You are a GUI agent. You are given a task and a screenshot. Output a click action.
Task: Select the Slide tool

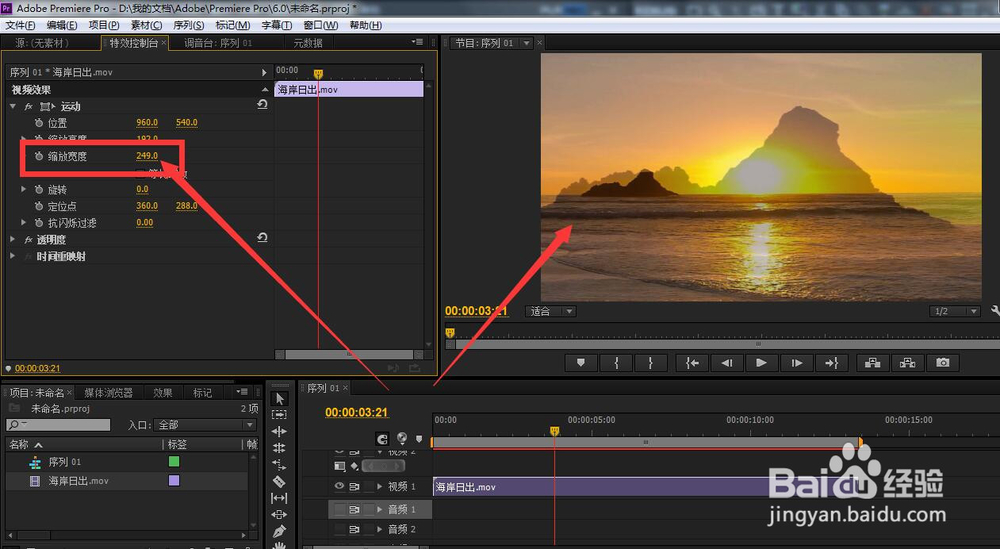pos(279,515)
